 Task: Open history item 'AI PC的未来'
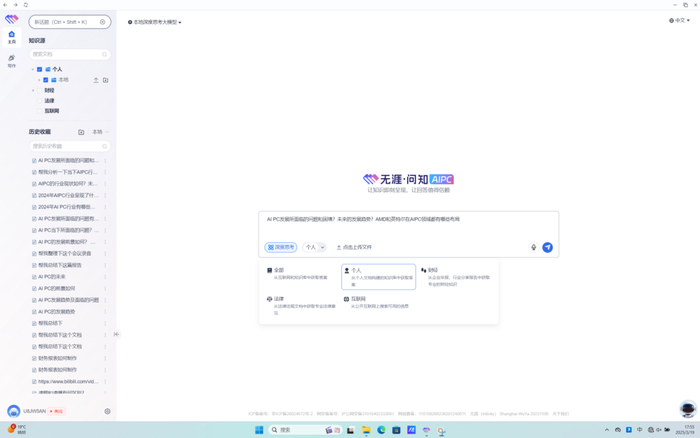pos(51,277)
